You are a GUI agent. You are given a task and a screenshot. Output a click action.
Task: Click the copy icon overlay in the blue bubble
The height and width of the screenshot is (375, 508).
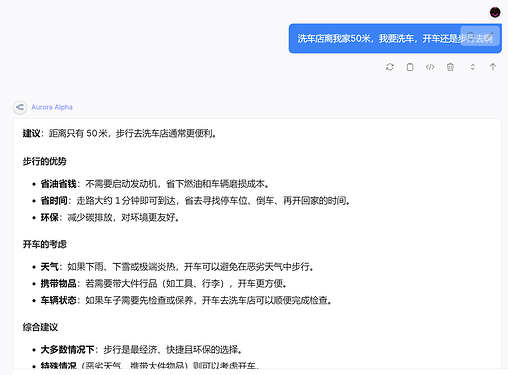pyautogui.click(x=471, y=35)
